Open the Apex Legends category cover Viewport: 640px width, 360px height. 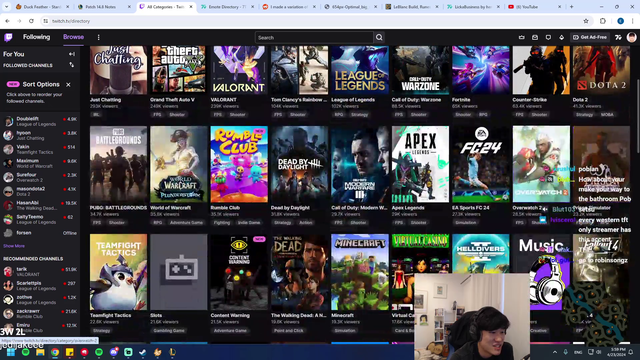pyautogui.click(x=420, y=164)
